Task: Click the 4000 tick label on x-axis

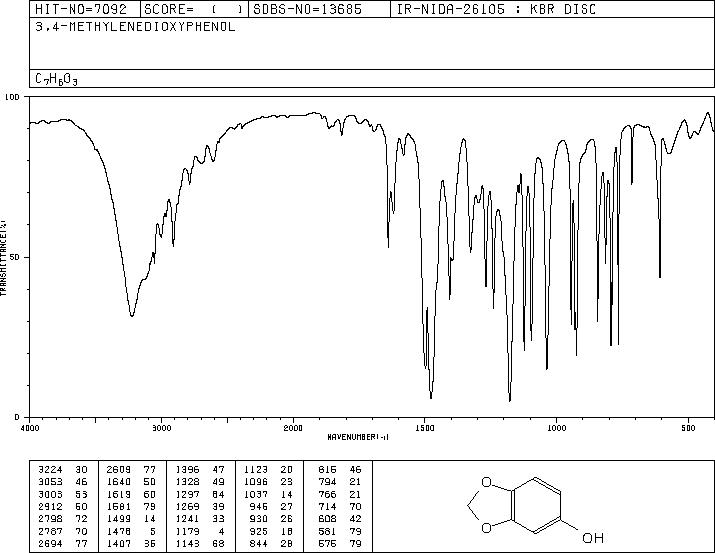Action: point(30,428)
